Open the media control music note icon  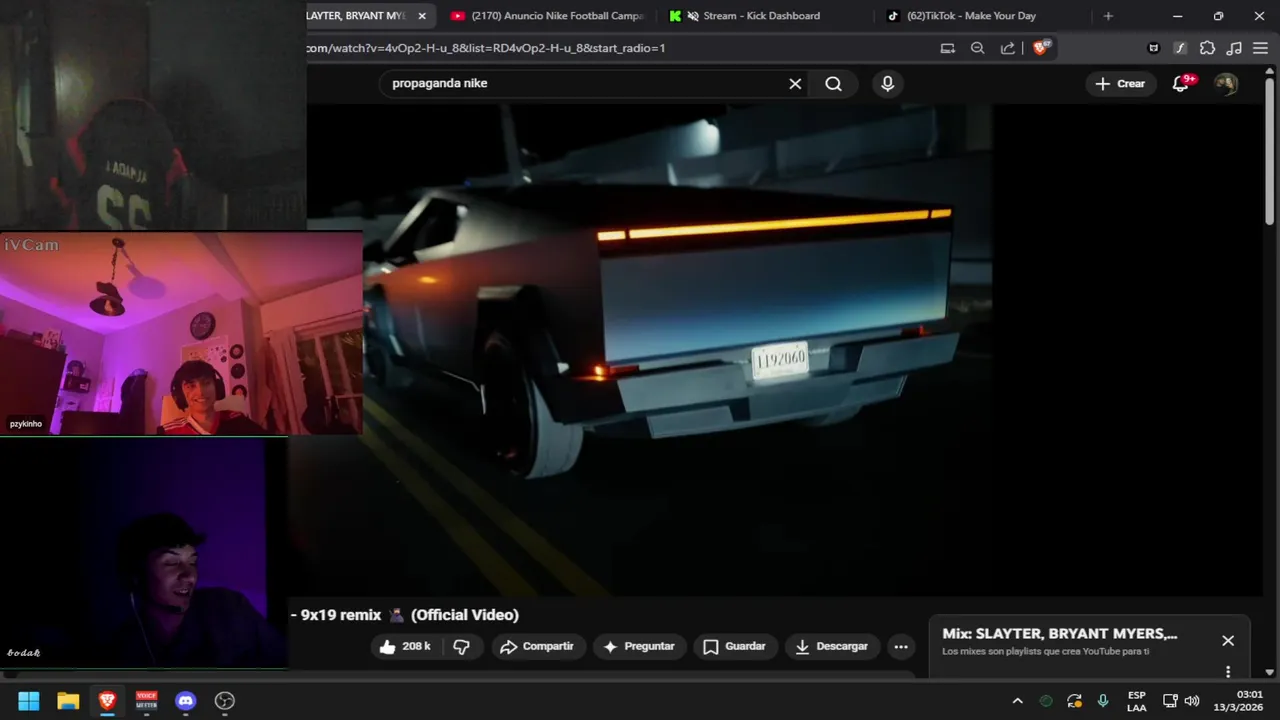(x=1234, y=48)
